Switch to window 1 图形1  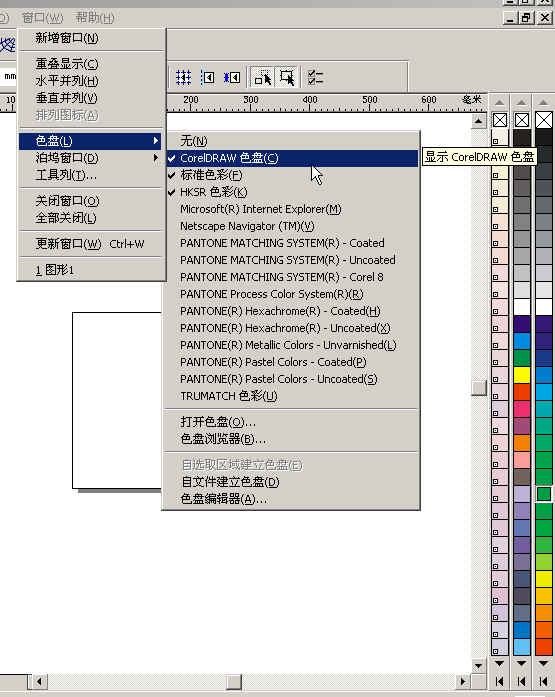coord(90,269)
